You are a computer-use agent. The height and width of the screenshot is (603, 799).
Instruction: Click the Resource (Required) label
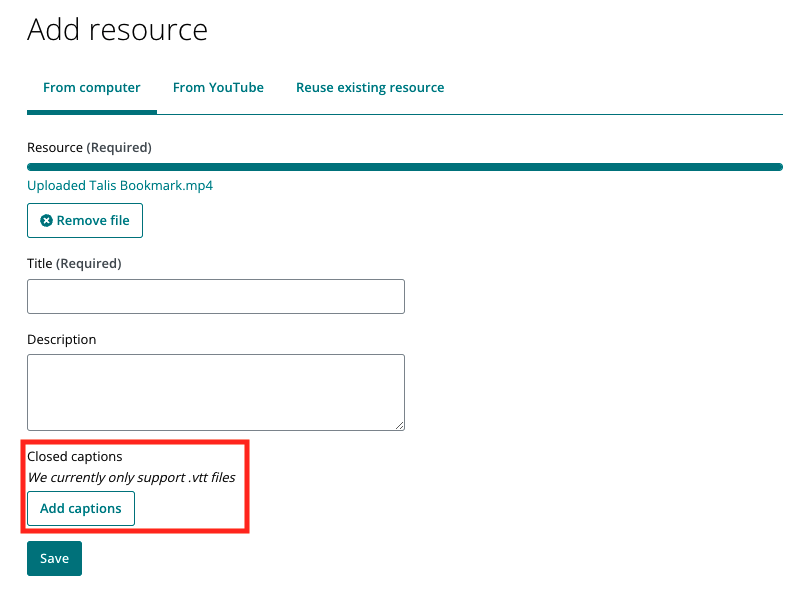coord(89,148)
